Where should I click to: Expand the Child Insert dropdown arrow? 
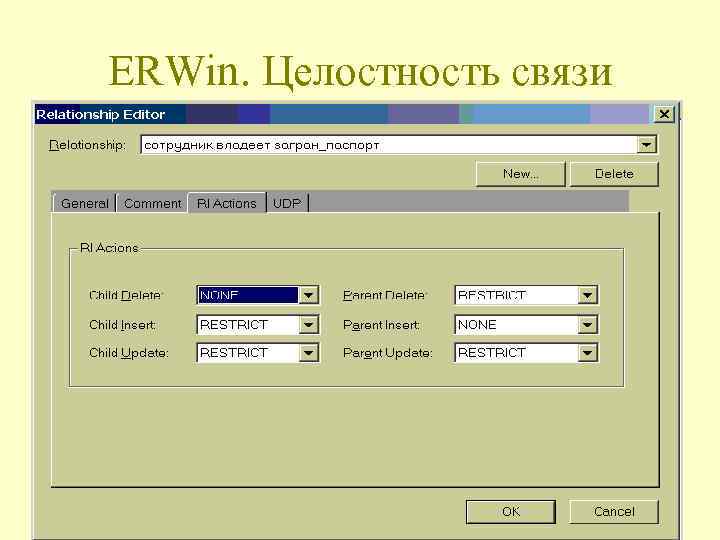309,325
